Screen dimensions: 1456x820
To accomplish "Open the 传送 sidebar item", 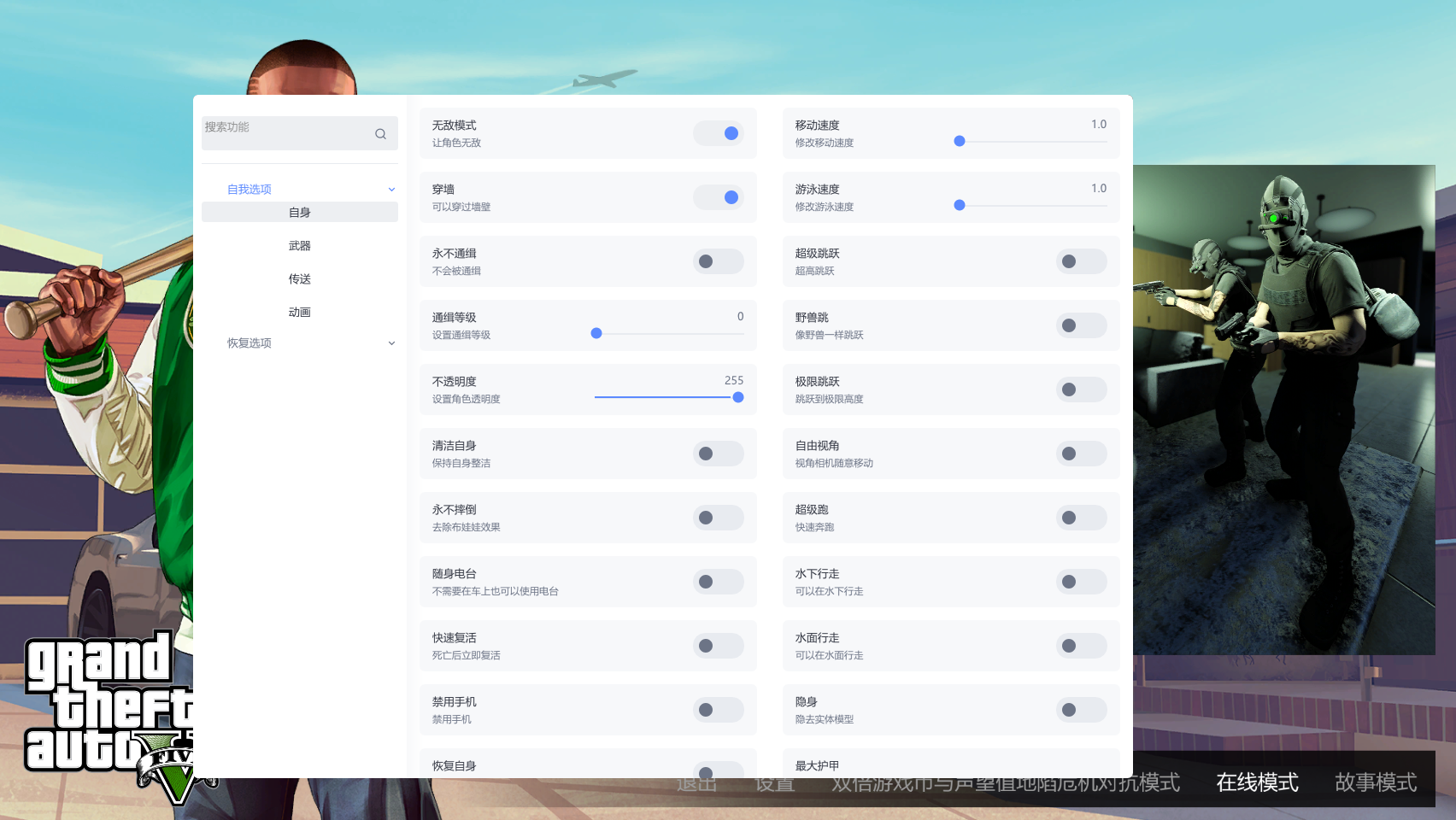I will tap(299, 279).
